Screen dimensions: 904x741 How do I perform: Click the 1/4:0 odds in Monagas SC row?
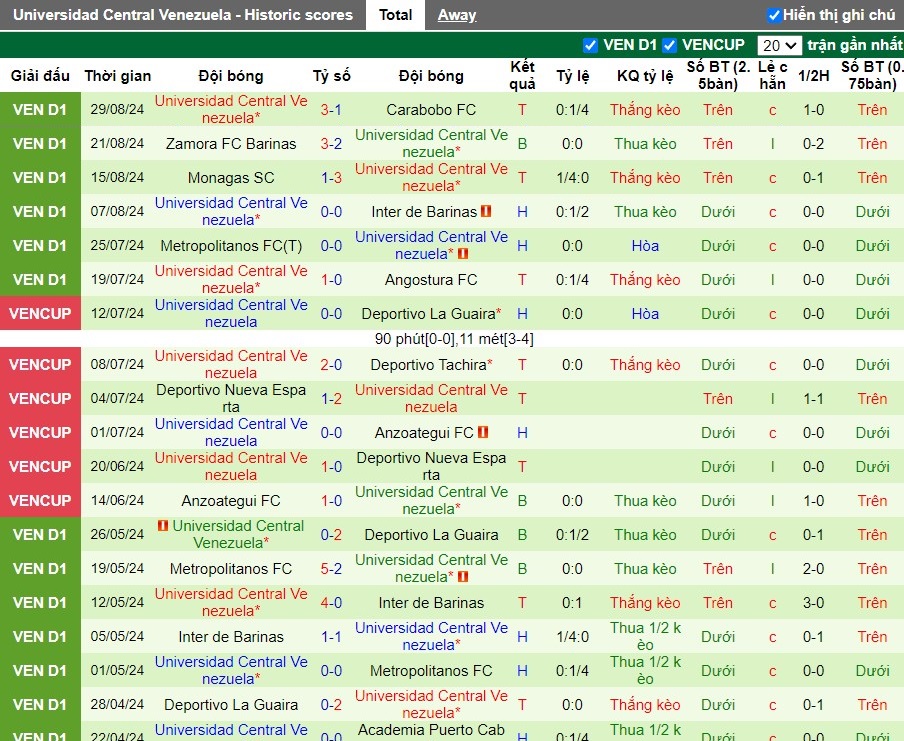(572, 178)
